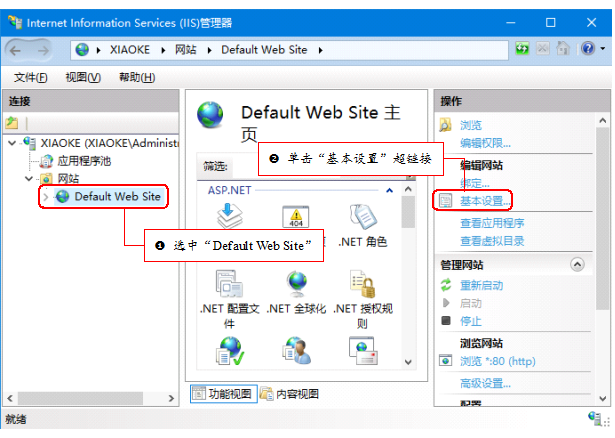Click the 停止 stop icon
This screenshot has height=438, width=615.
[x=446, y=321]
